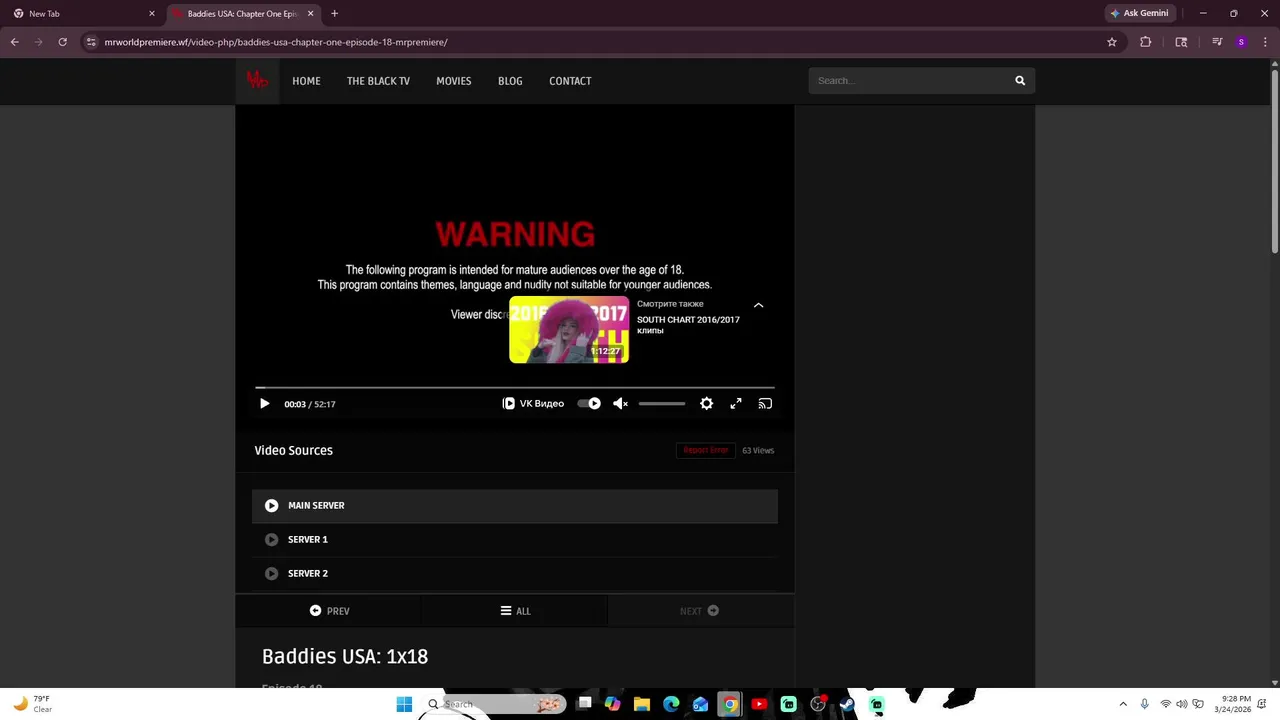Viewport: 1280px width, 720px height.
Task: Unmute the video player speaker icon
Action: pyautogui.click(x=620, y=404)
